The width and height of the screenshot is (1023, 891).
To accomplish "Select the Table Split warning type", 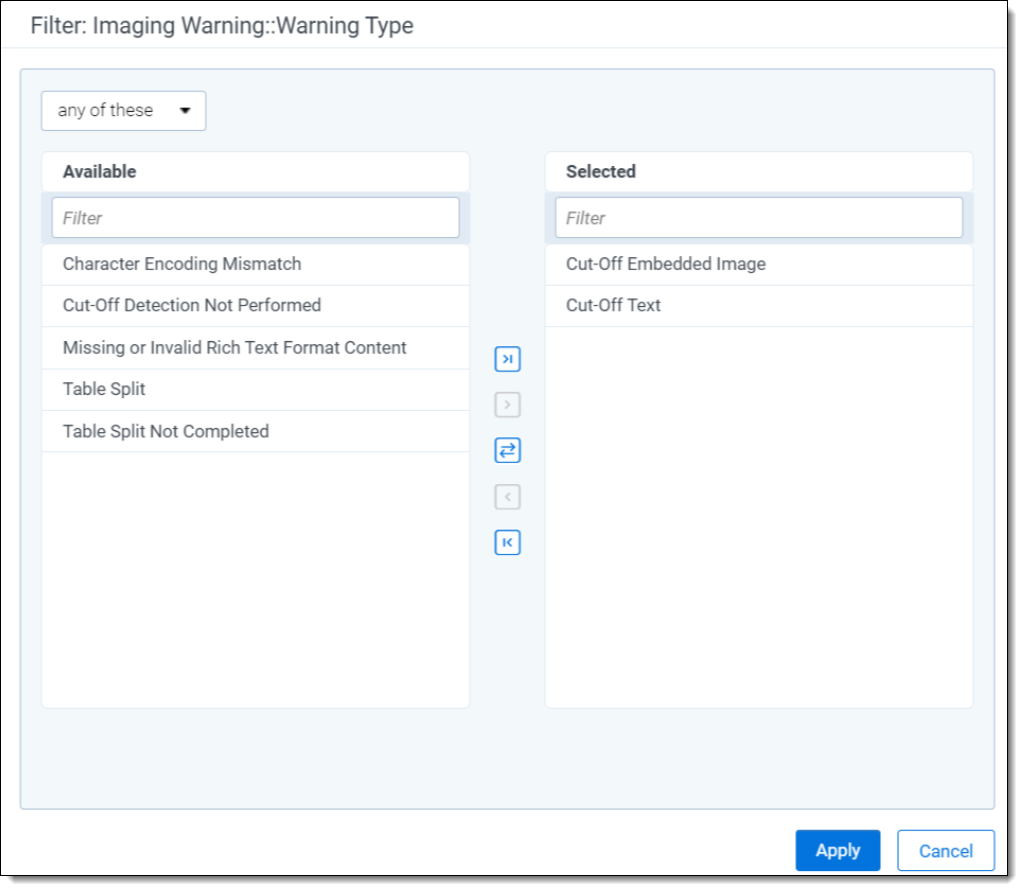I will coord(104,390).
